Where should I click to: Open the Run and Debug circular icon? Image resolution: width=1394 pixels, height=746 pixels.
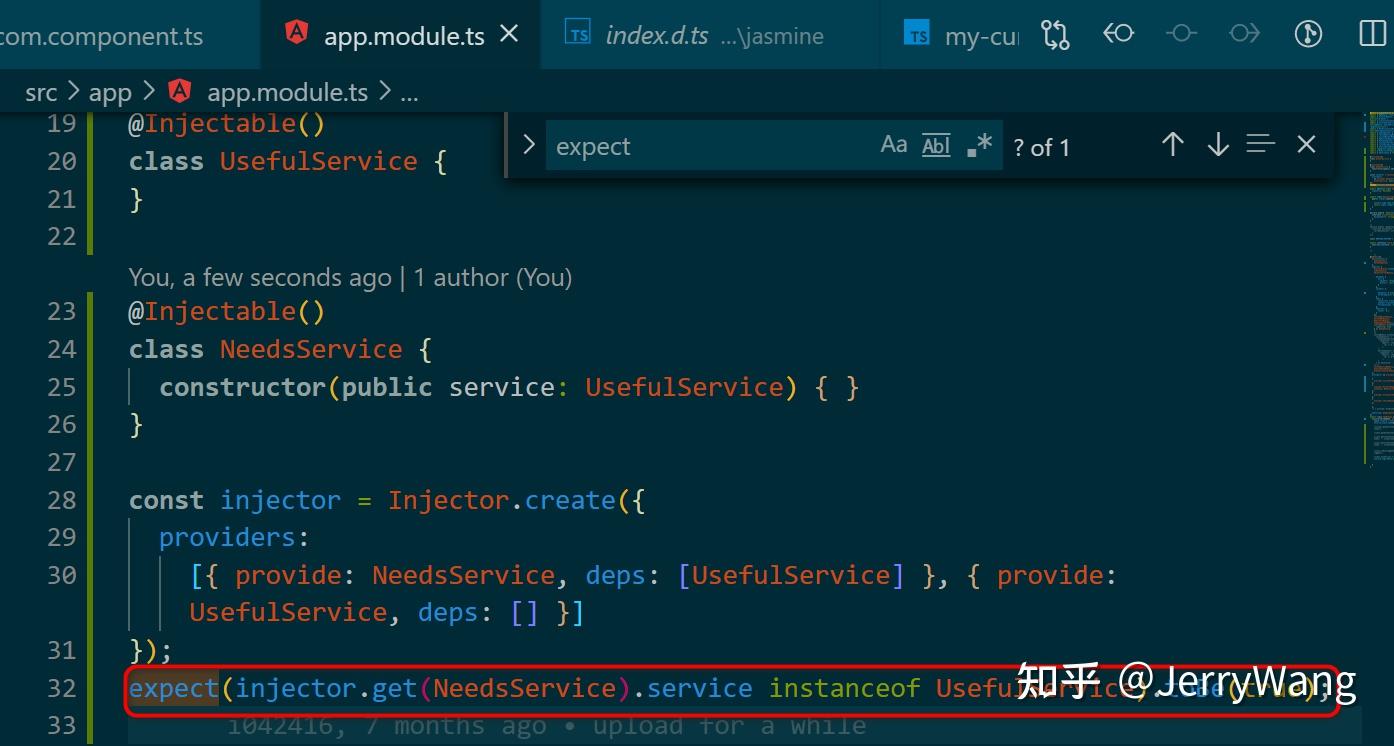pyautogui.click(x=1307, y=34)
